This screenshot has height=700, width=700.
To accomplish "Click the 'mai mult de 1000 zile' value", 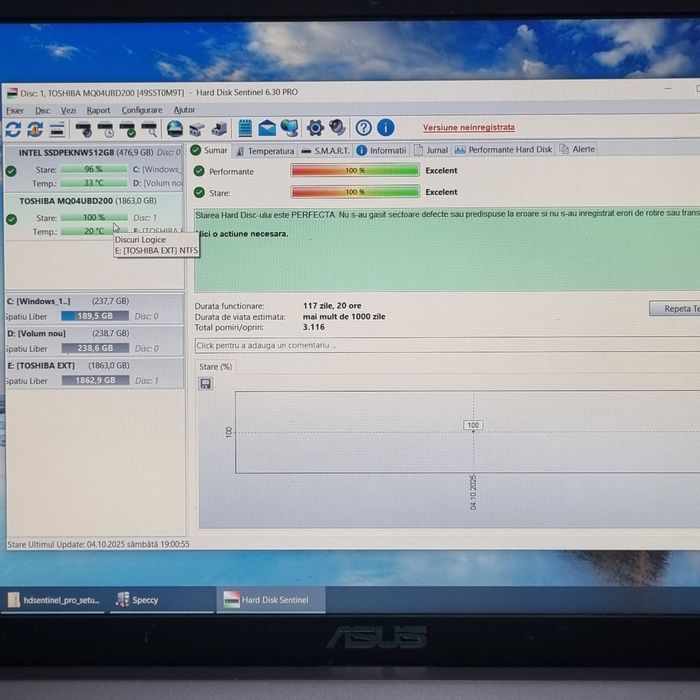I will point(344,316).
